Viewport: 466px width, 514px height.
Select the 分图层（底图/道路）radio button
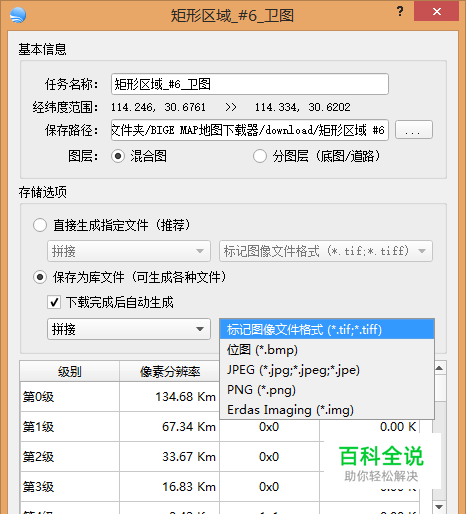[260, 156]
